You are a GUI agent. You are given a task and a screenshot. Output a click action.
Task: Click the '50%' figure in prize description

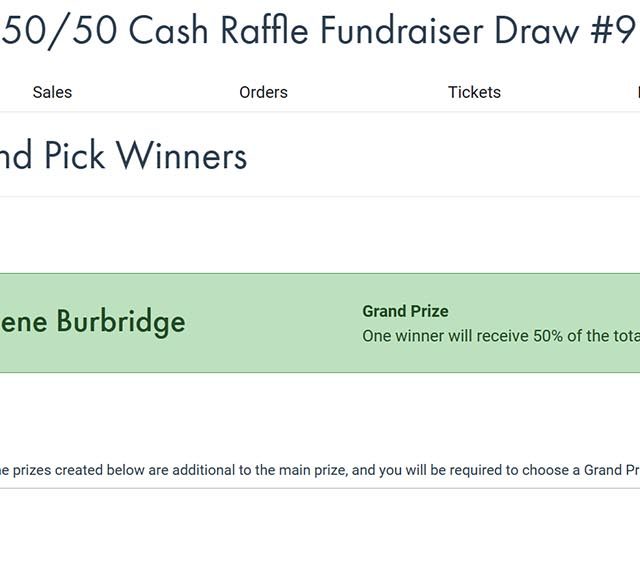[x=548, y=336]
